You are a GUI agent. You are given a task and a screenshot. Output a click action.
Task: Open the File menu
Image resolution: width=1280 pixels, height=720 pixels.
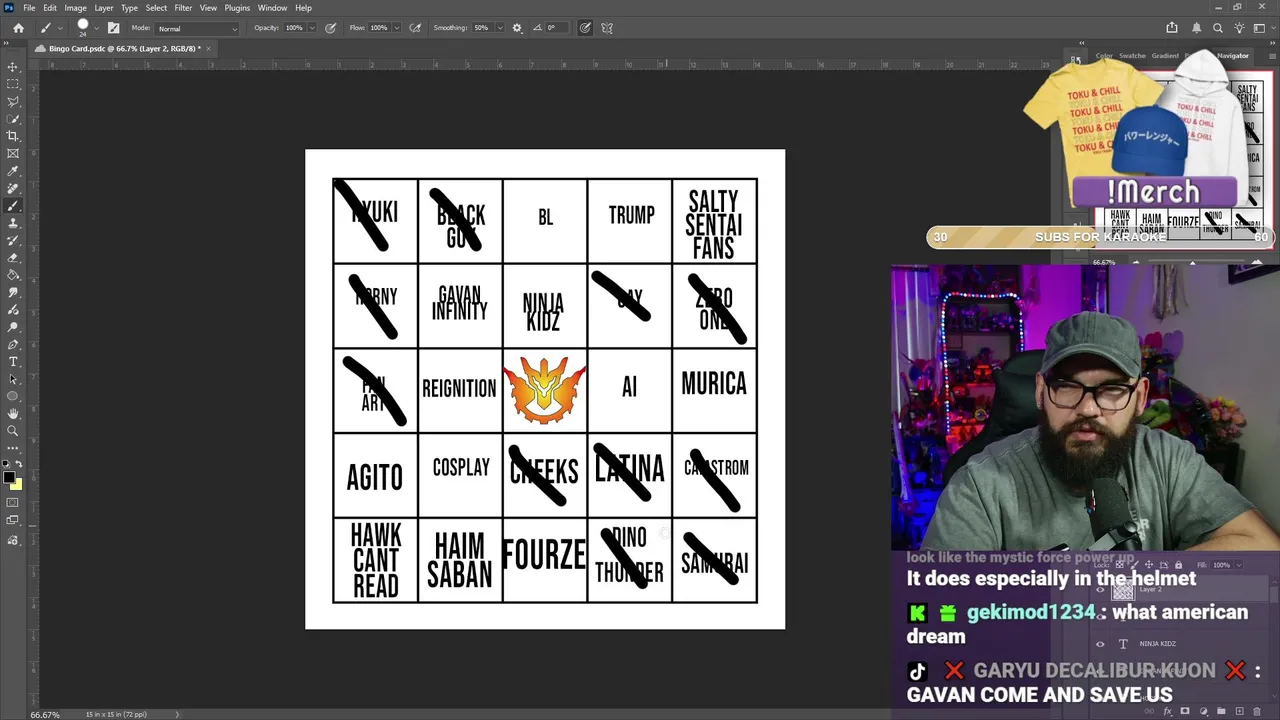tap(29, 8)
